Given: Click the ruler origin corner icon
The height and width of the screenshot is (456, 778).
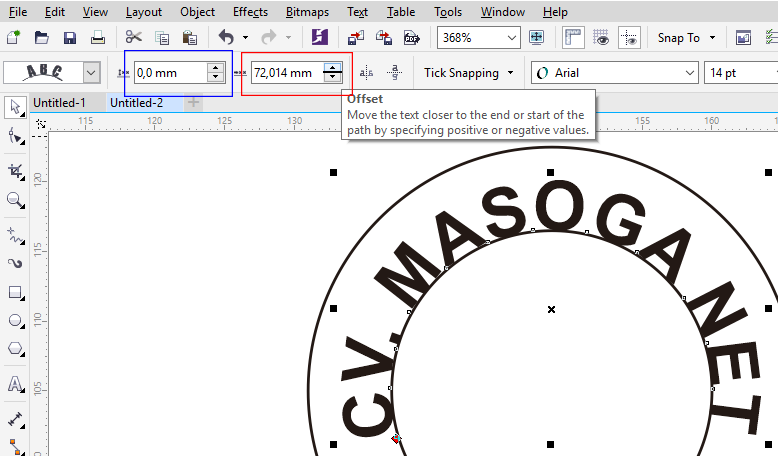Looking at the screenshot, I should tap(40, 124).
